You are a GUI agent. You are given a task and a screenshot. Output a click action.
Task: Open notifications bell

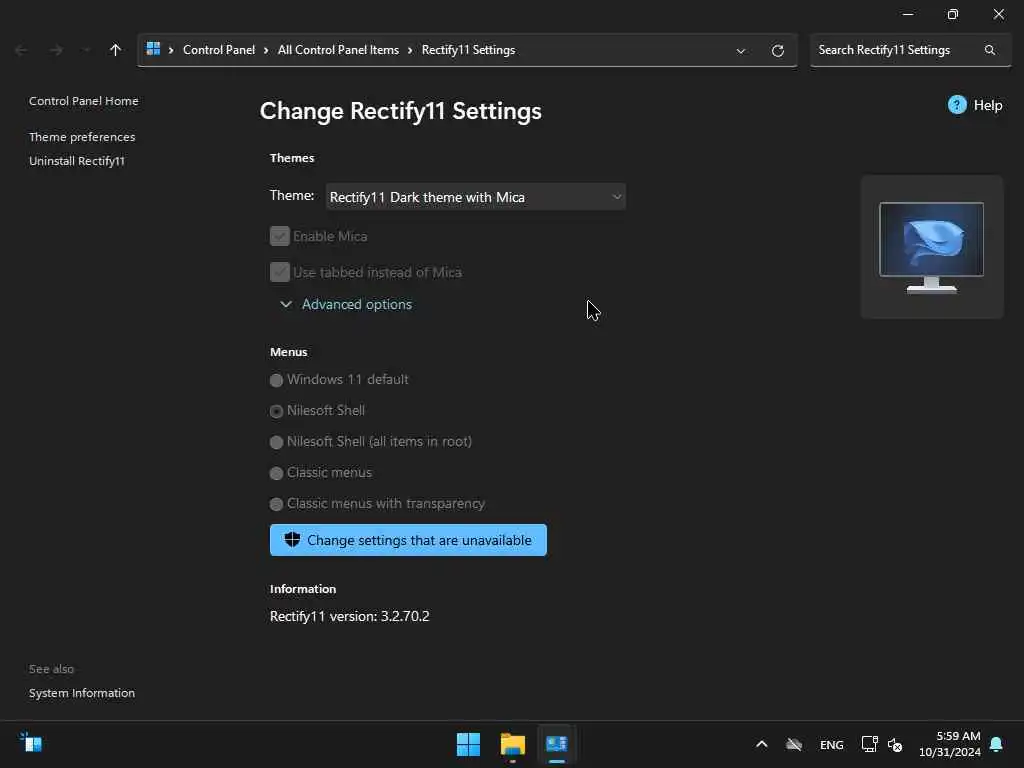coord(997,744)
